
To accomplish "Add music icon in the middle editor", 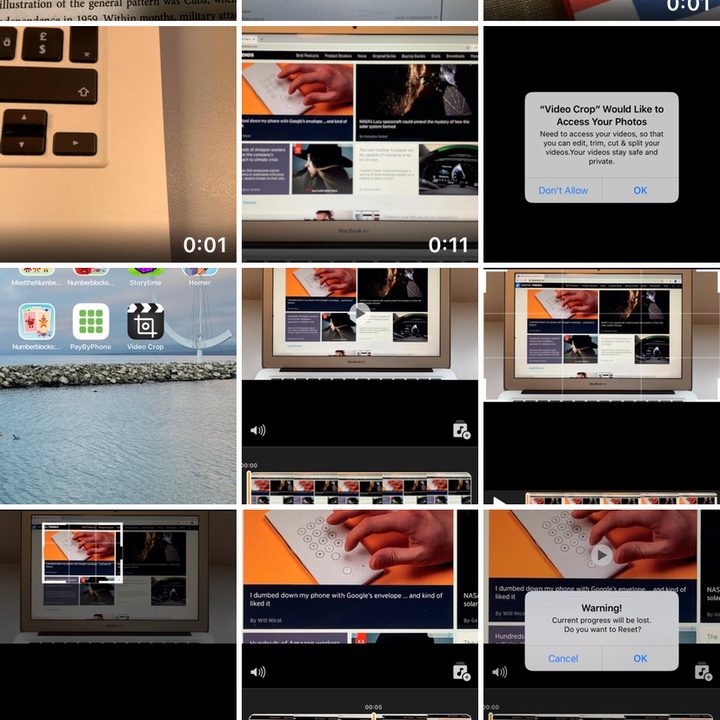I will coord(461,430).
